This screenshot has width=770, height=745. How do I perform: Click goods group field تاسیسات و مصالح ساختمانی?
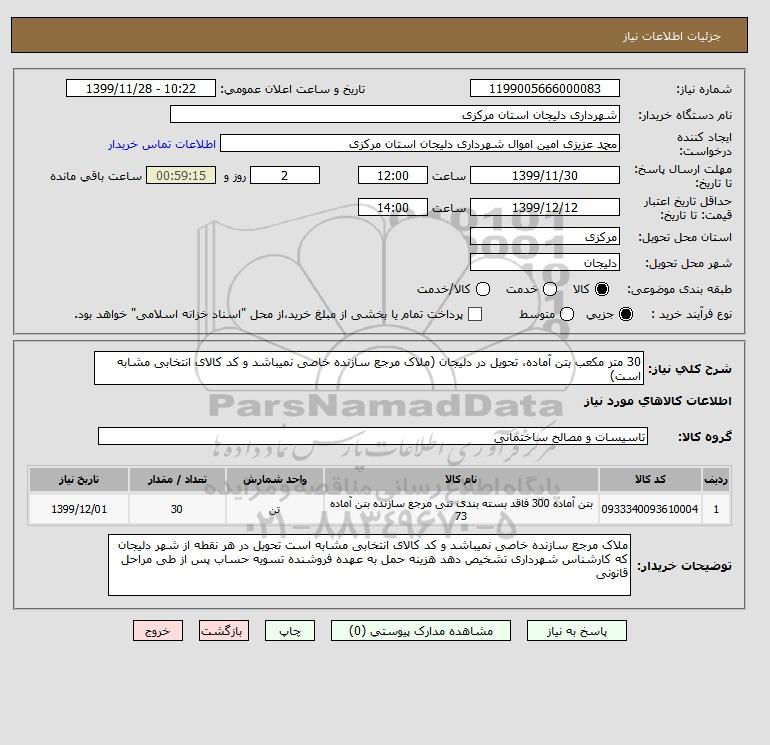[373, 436]
